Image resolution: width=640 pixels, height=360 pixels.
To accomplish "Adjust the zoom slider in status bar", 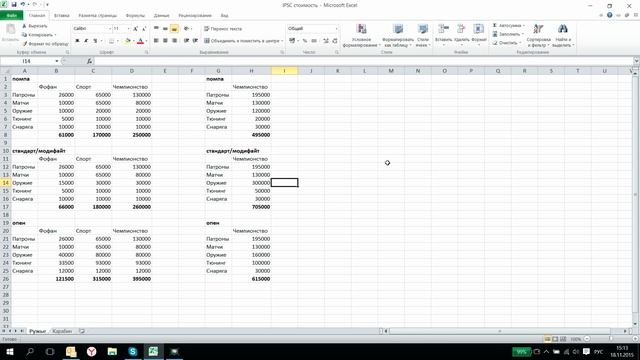I will (x=611, y=339).
